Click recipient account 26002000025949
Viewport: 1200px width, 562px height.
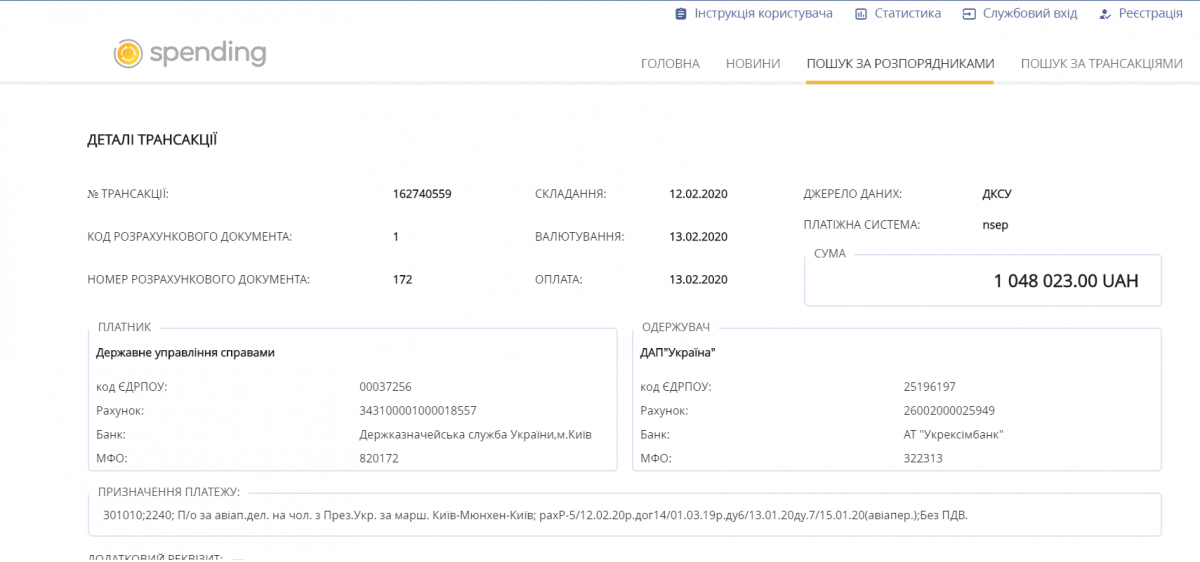point(949,411)
